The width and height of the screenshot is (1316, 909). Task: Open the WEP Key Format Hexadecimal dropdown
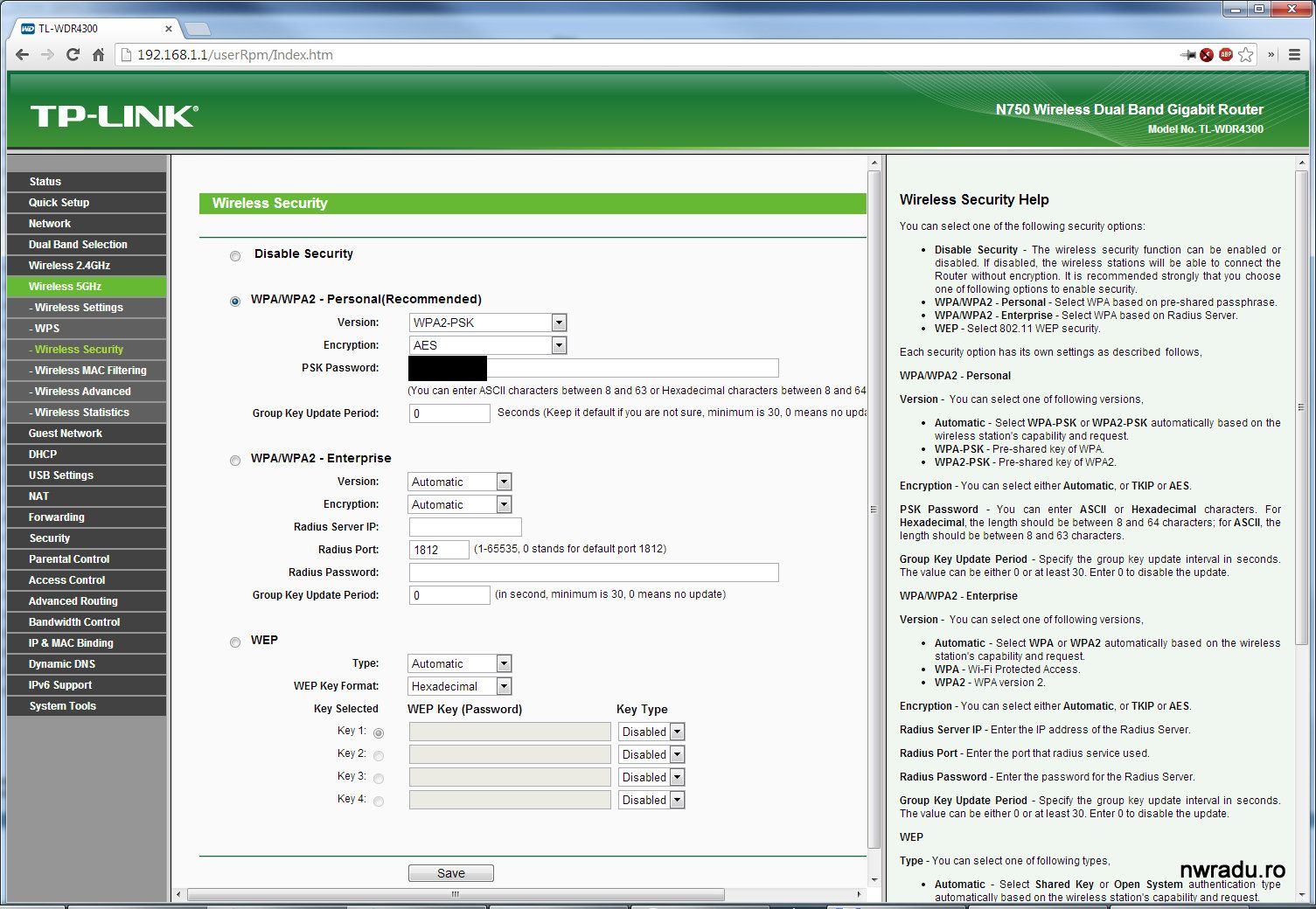click(x=459, y=687)
